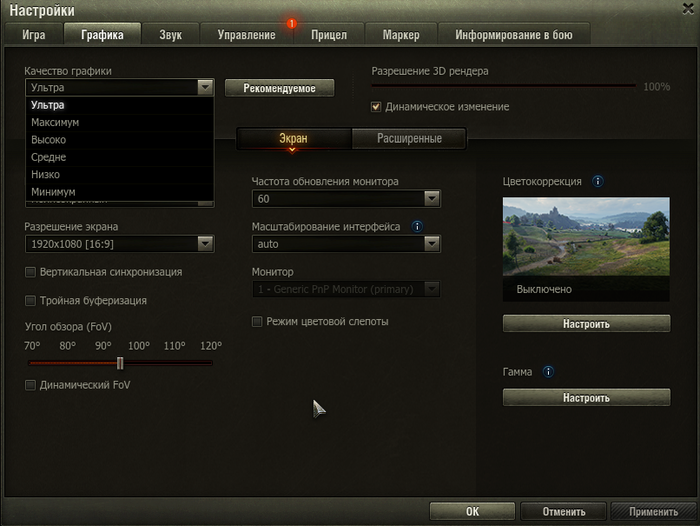Open Информирование в бою tab

click(x=514, y=34)
